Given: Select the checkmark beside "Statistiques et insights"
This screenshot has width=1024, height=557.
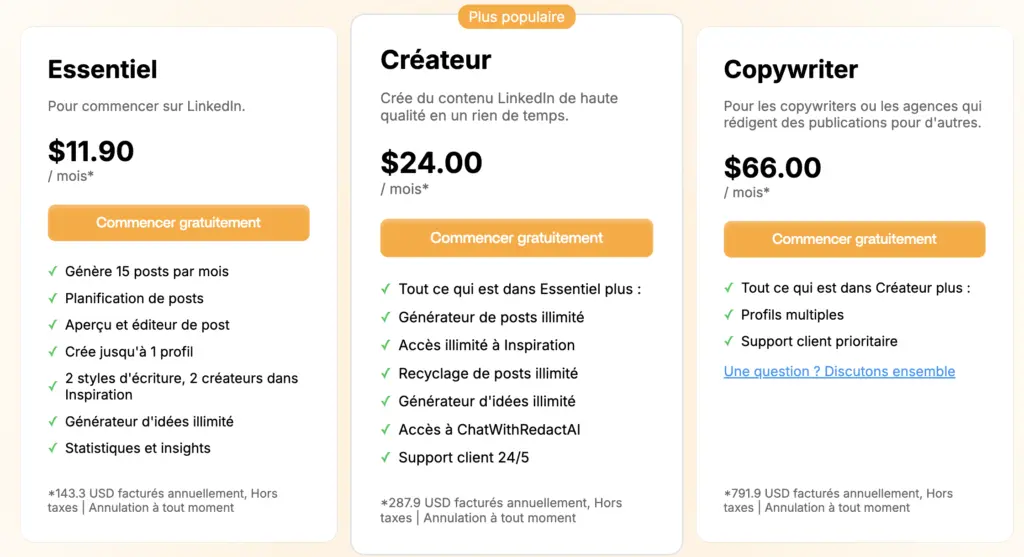Looking at the screenshot, I should click(x=53, y=448).
